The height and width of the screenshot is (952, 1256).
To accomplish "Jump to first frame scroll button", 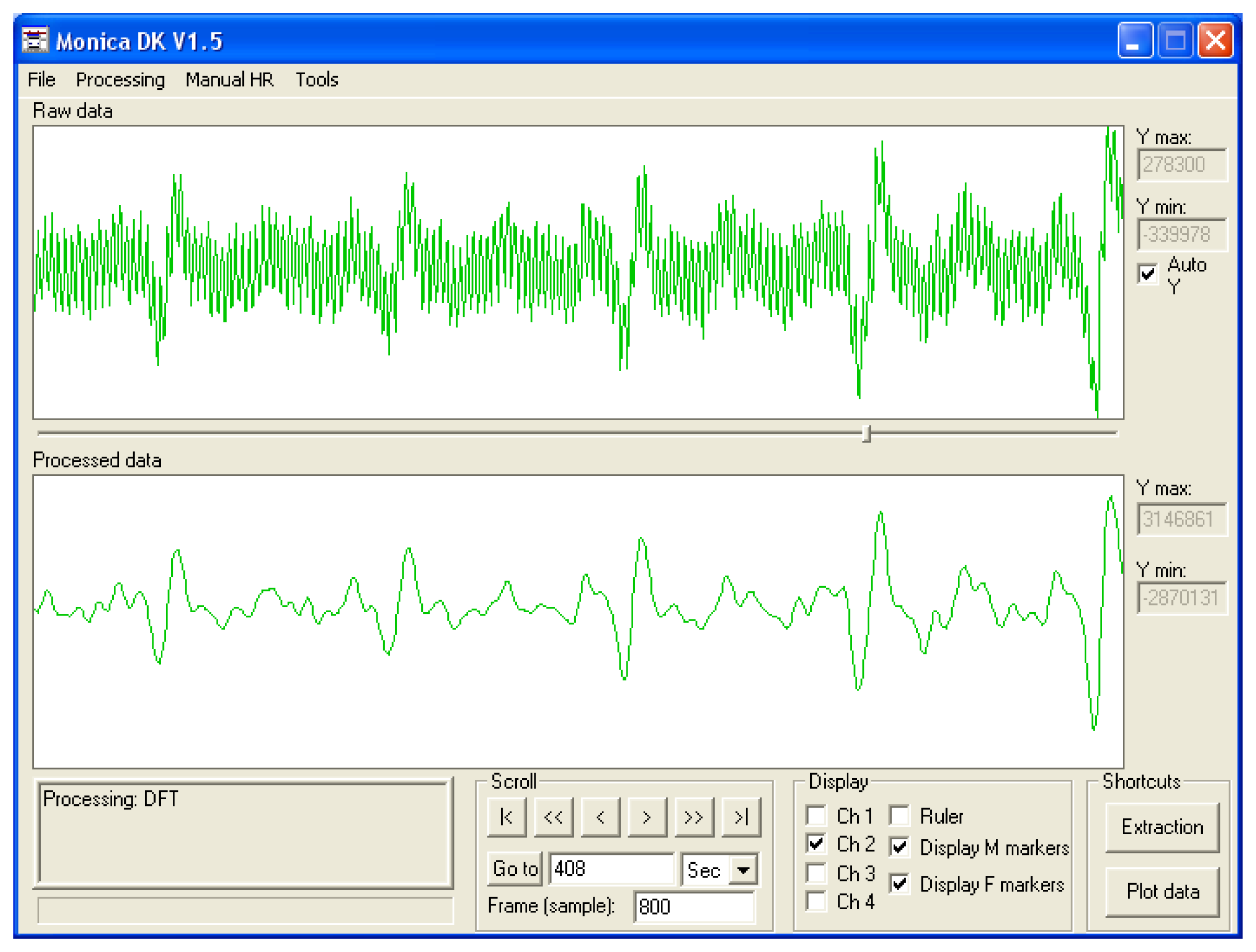I will pyautogui.click(x=506, y=817).
